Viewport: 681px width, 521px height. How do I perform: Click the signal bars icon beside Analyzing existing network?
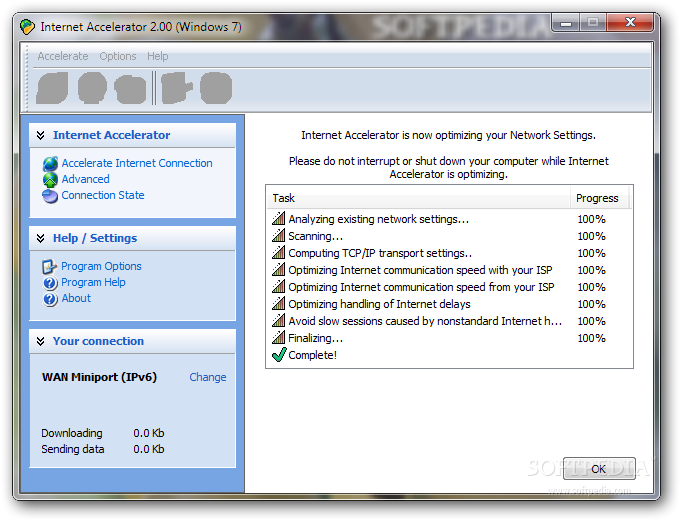278,218
